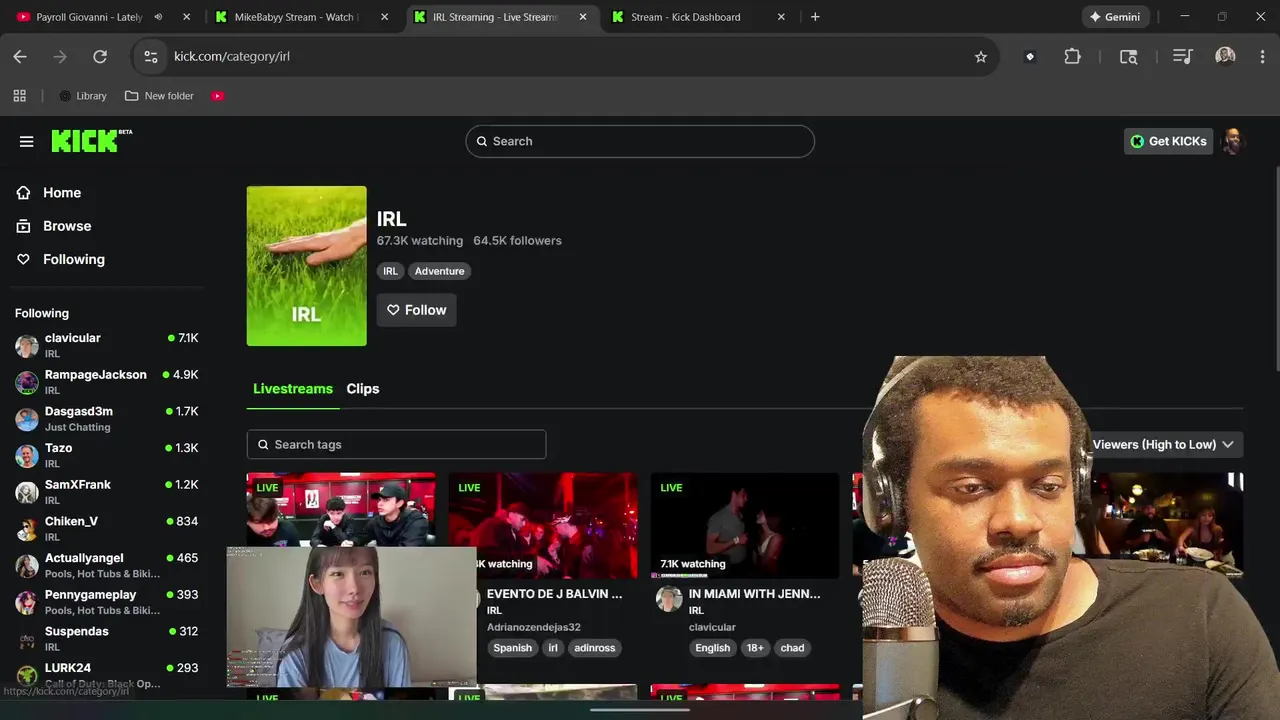1280x720 pixels.
Task: Select the English tag
Action: coord(713,648)
